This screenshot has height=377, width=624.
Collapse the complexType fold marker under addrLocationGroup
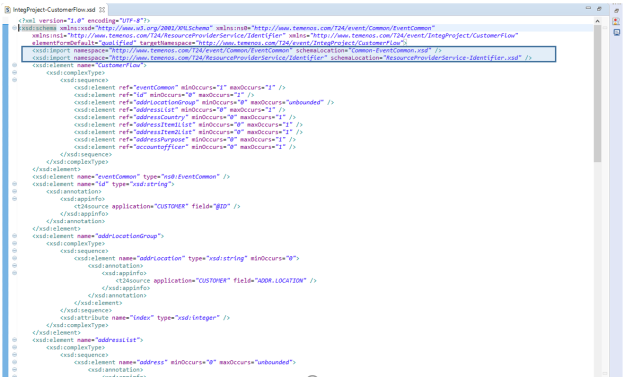click(x=14, y=243)
